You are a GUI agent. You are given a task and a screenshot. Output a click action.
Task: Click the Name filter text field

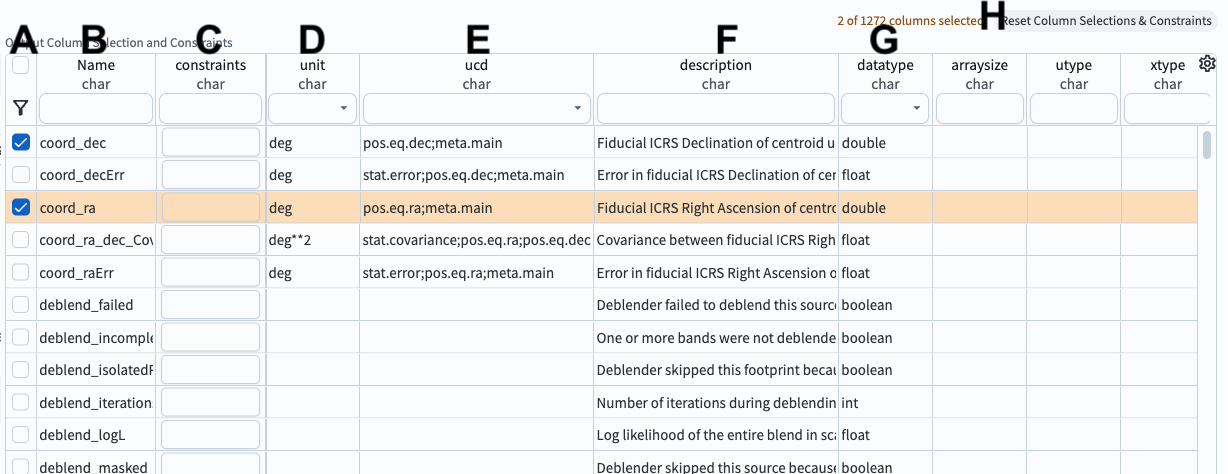pyautogui.click(x=96, y=108)
